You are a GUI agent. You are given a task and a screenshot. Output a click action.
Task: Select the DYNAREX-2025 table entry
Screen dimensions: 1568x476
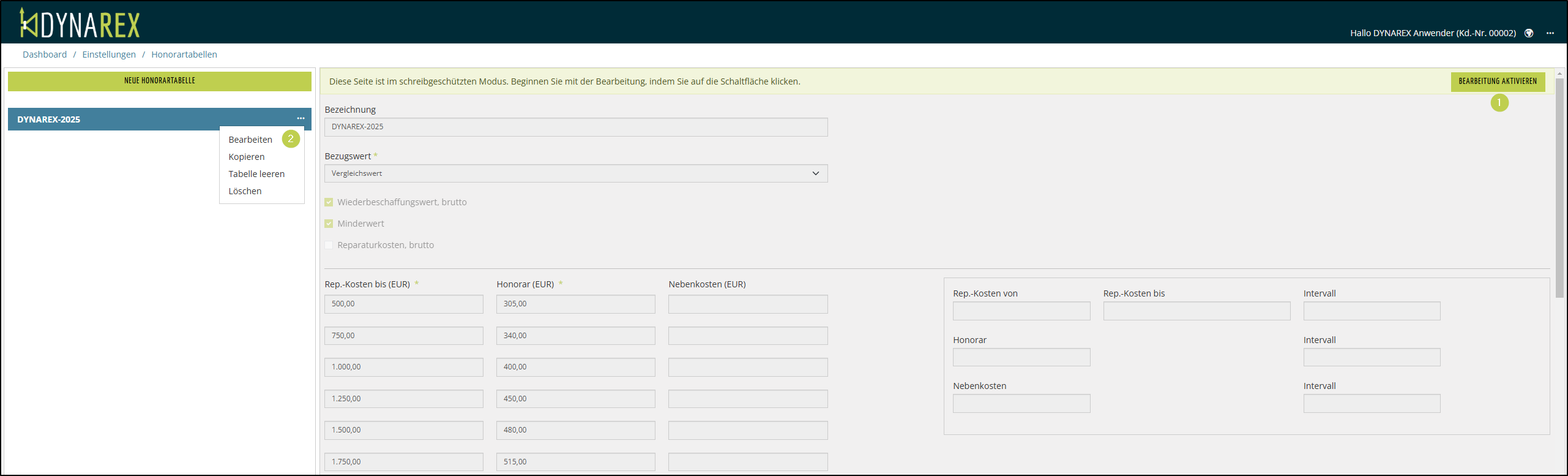49,119
